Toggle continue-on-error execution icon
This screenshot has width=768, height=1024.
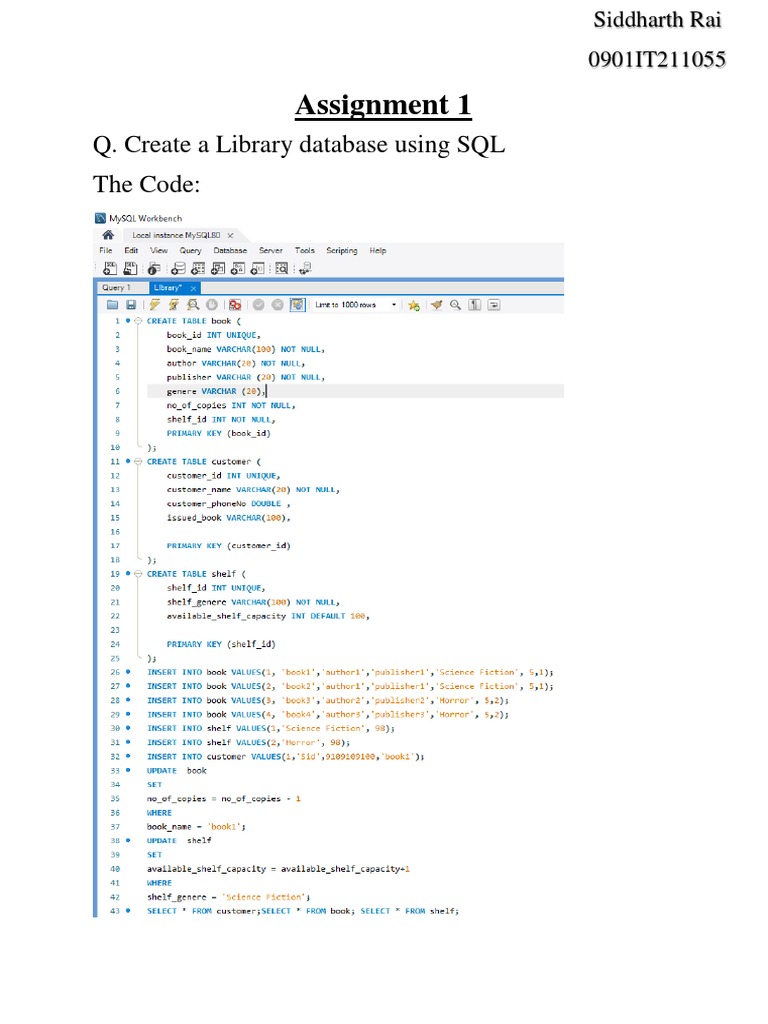click(x=235, y=305)
